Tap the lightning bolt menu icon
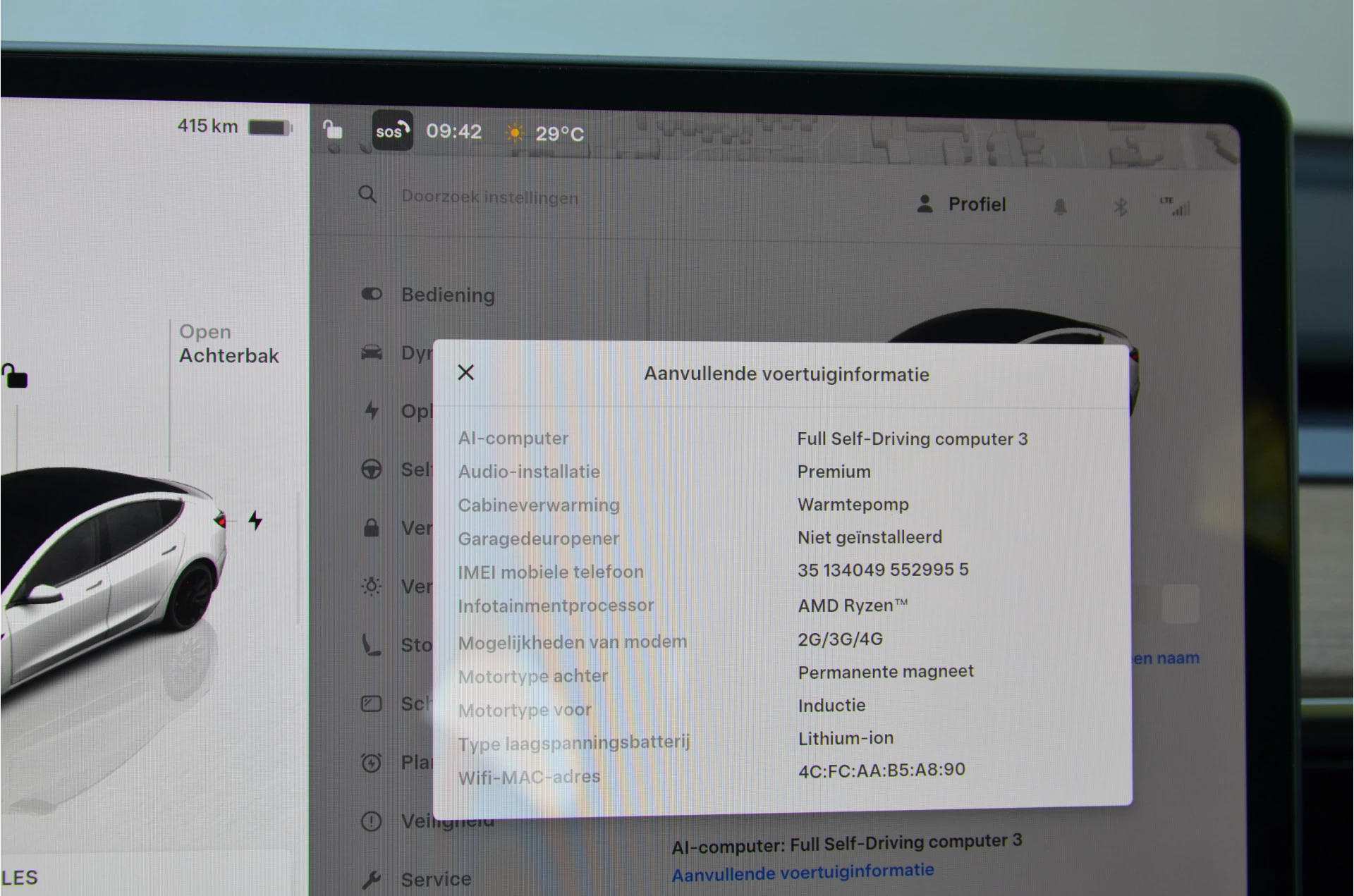 (372, 410)
